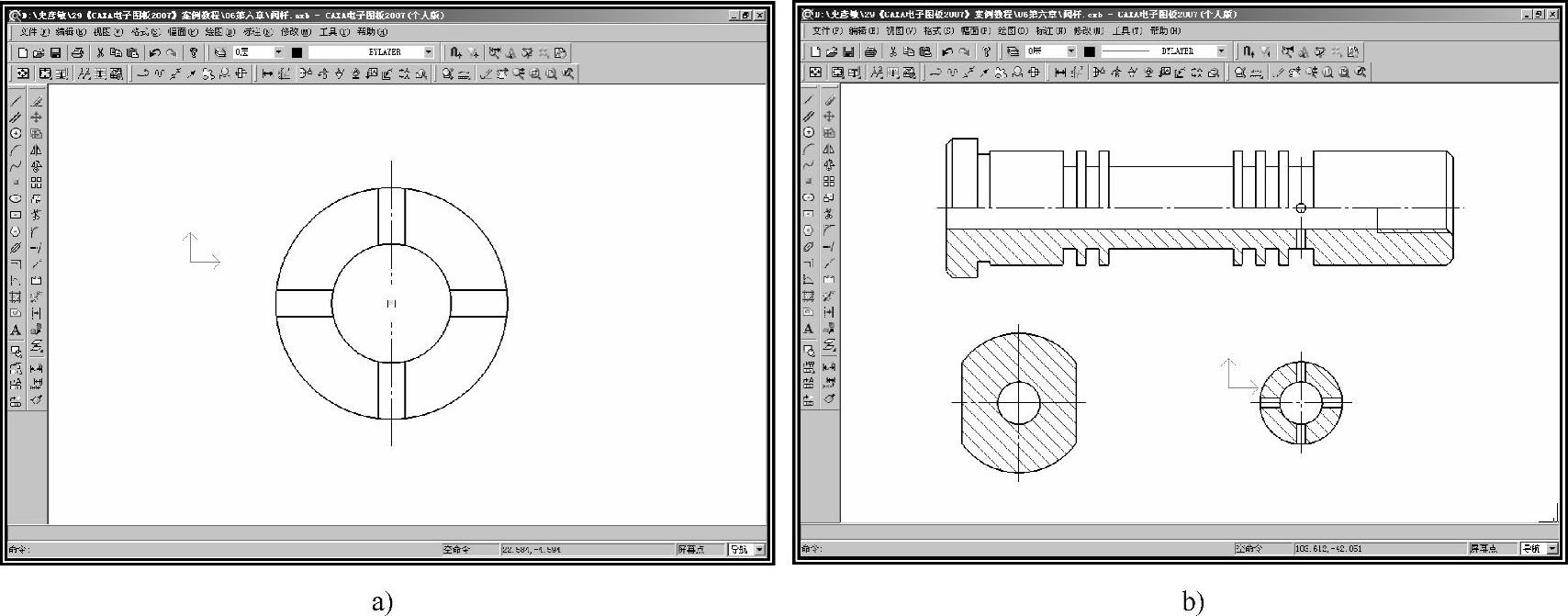Open 工具 menu in left window
This screenshot has width=1568, height=616.
[x=333, y=32]
